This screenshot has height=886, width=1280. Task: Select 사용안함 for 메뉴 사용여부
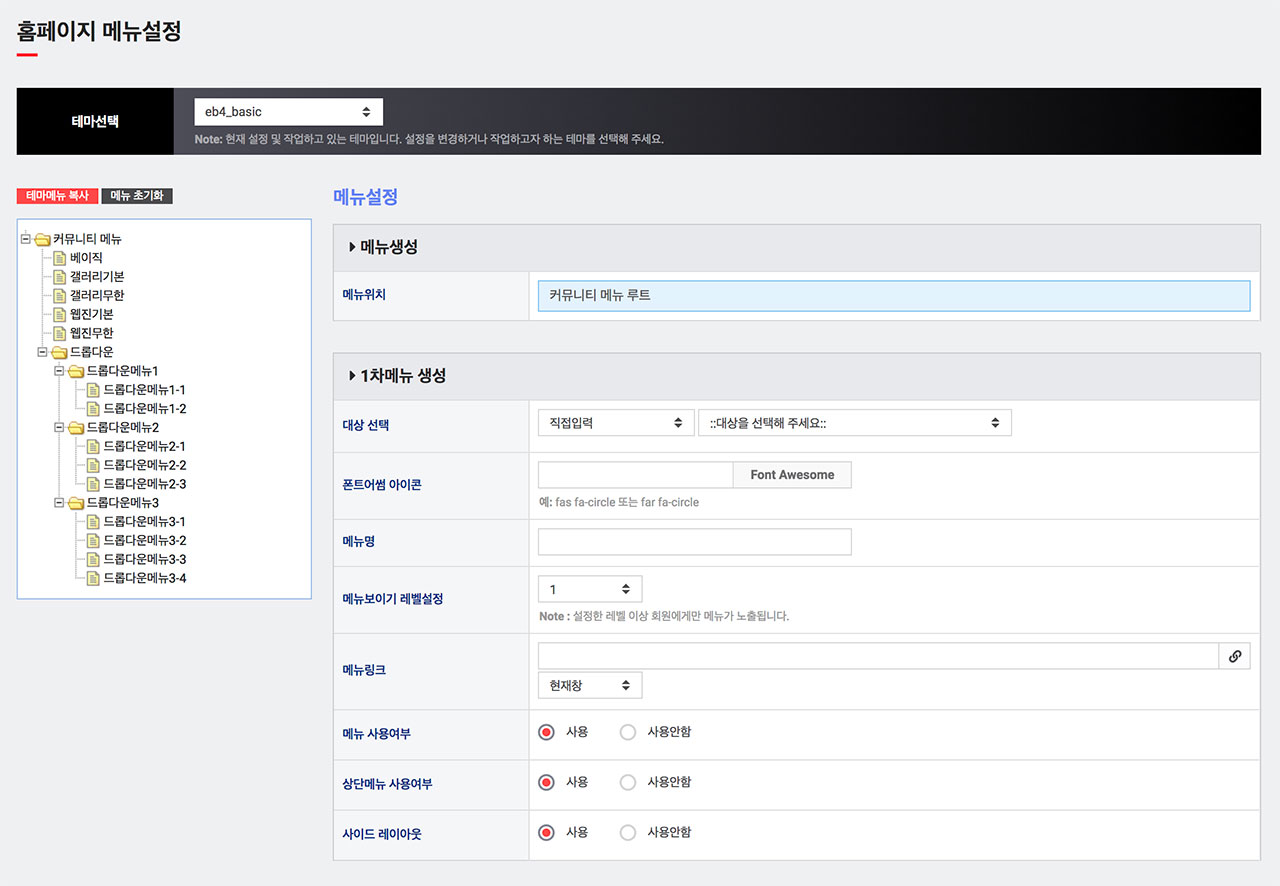pos(628,732)
